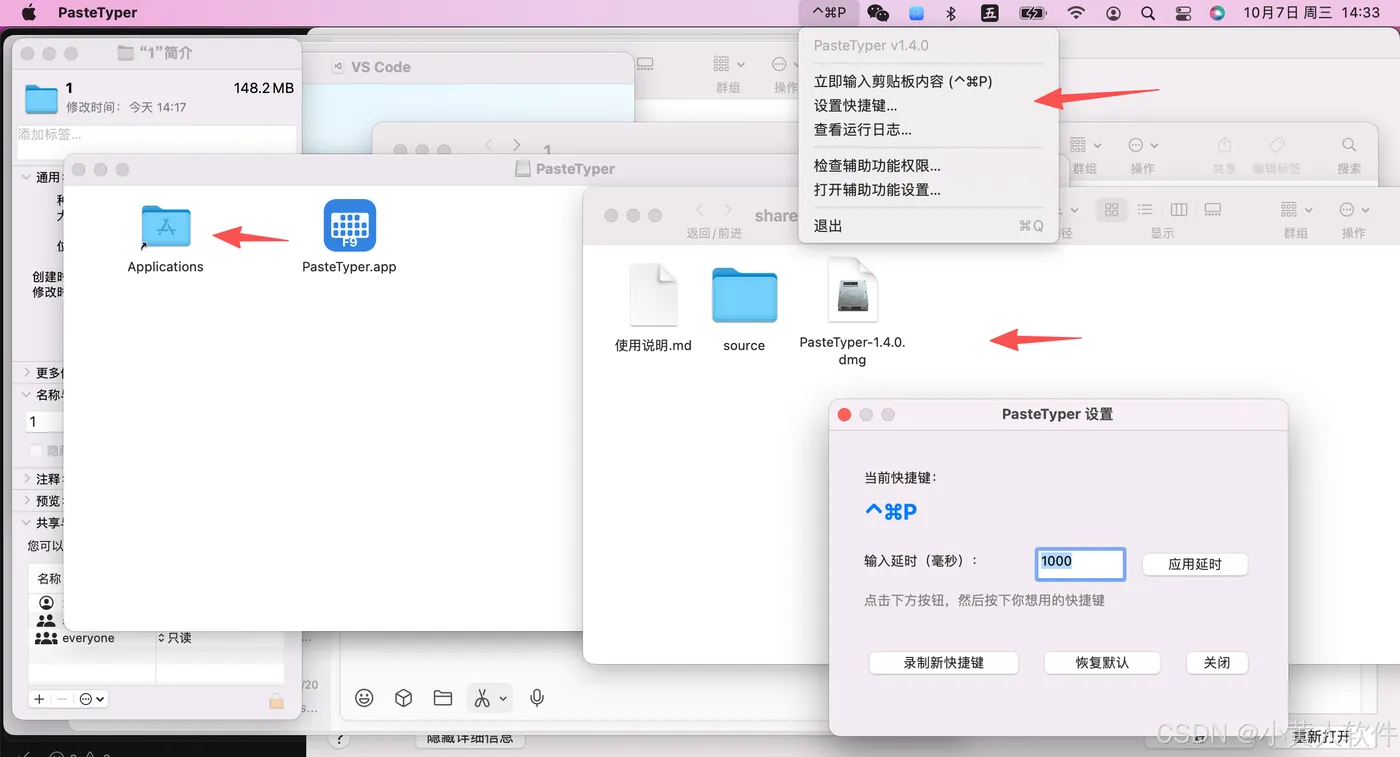Open the ellipsis action menu under the permissions list

92,699
